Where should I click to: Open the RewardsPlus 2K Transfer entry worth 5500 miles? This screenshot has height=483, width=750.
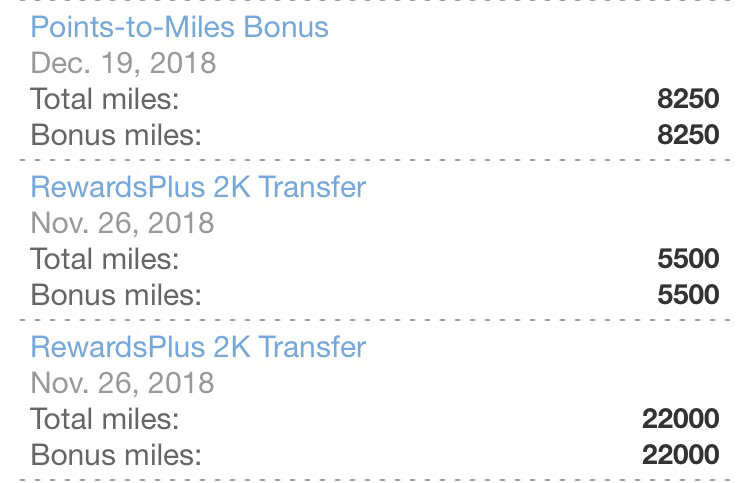coord(198,187)
